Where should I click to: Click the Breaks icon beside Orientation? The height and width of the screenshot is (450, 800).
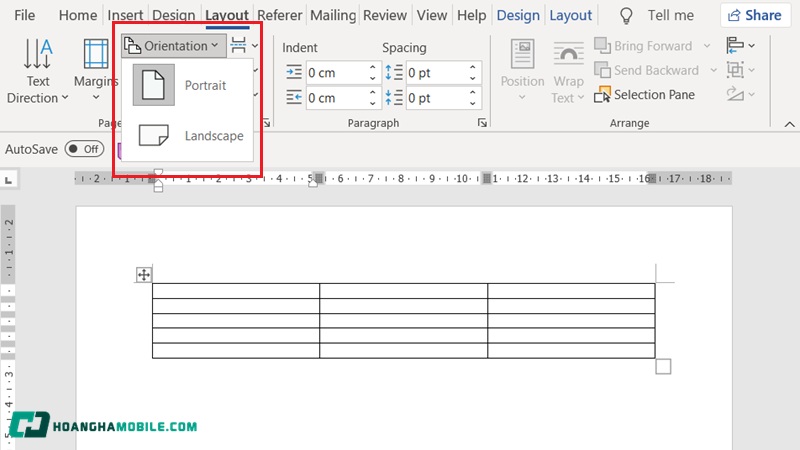(240, 46)
